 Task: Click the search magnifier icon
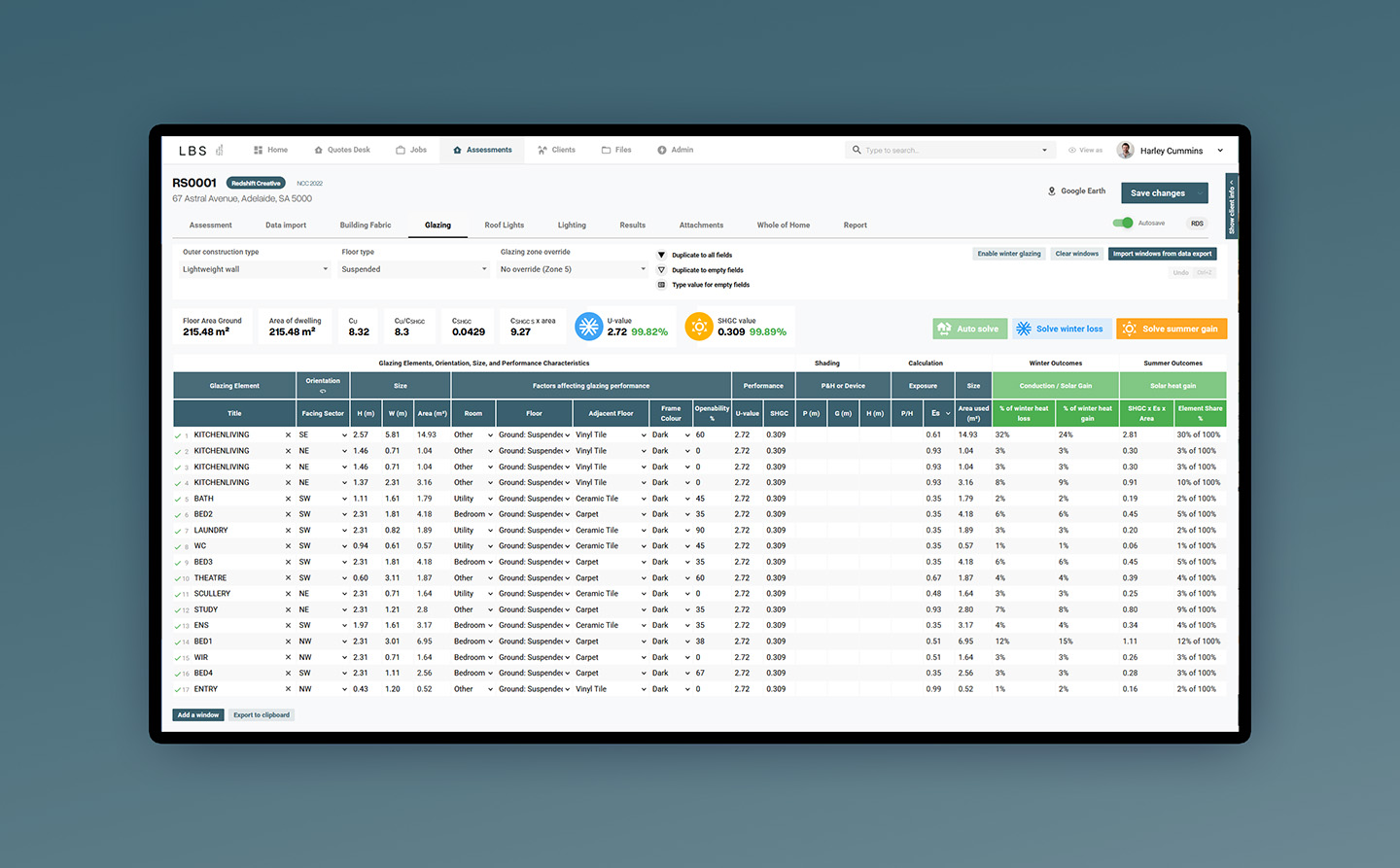[857, 150]
